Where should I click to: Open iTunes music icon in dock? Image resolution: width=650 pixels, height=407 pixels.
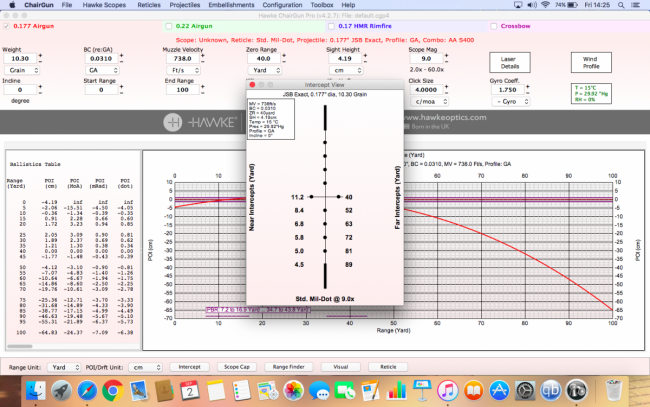[x=448, y=390]
